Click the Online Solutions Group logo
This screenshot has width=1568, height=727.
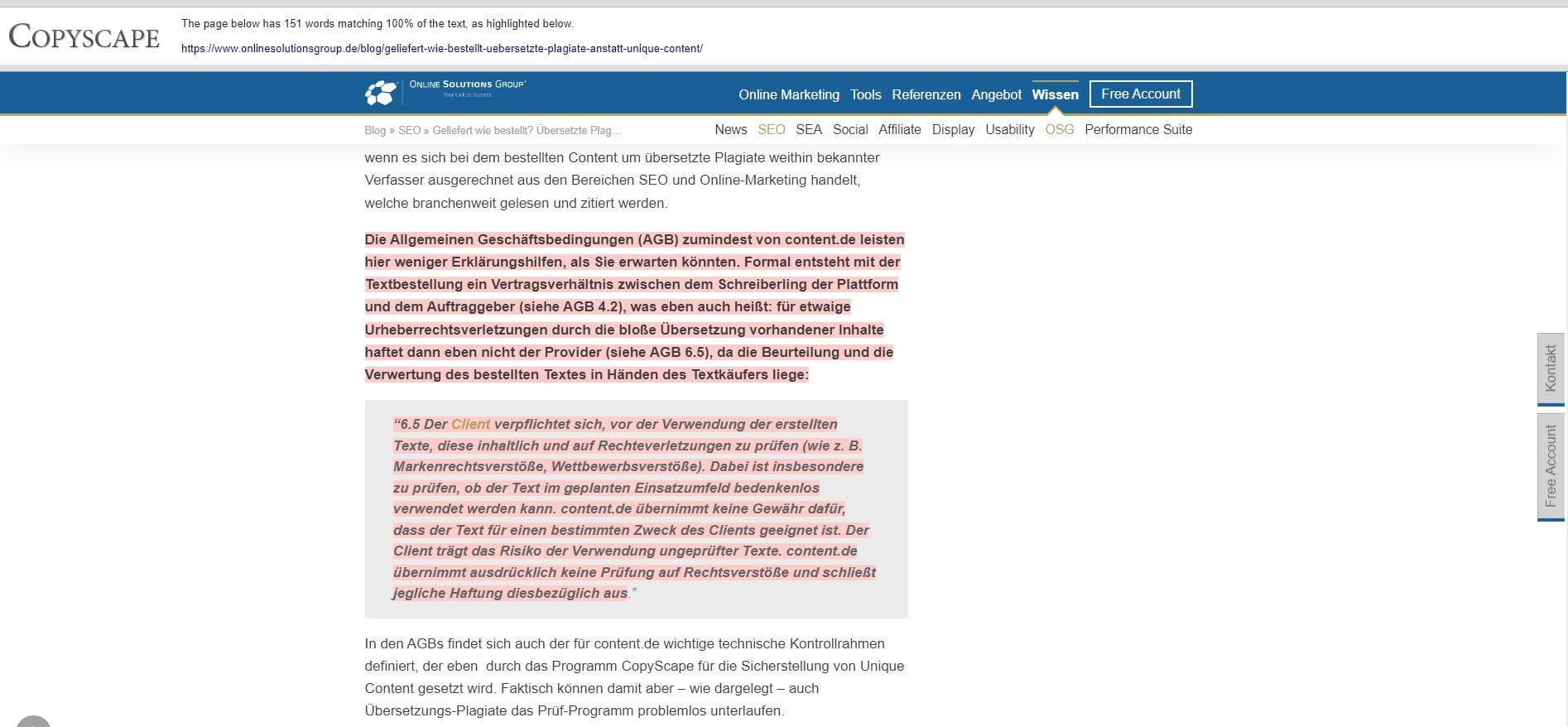click(x=445, y=91)
